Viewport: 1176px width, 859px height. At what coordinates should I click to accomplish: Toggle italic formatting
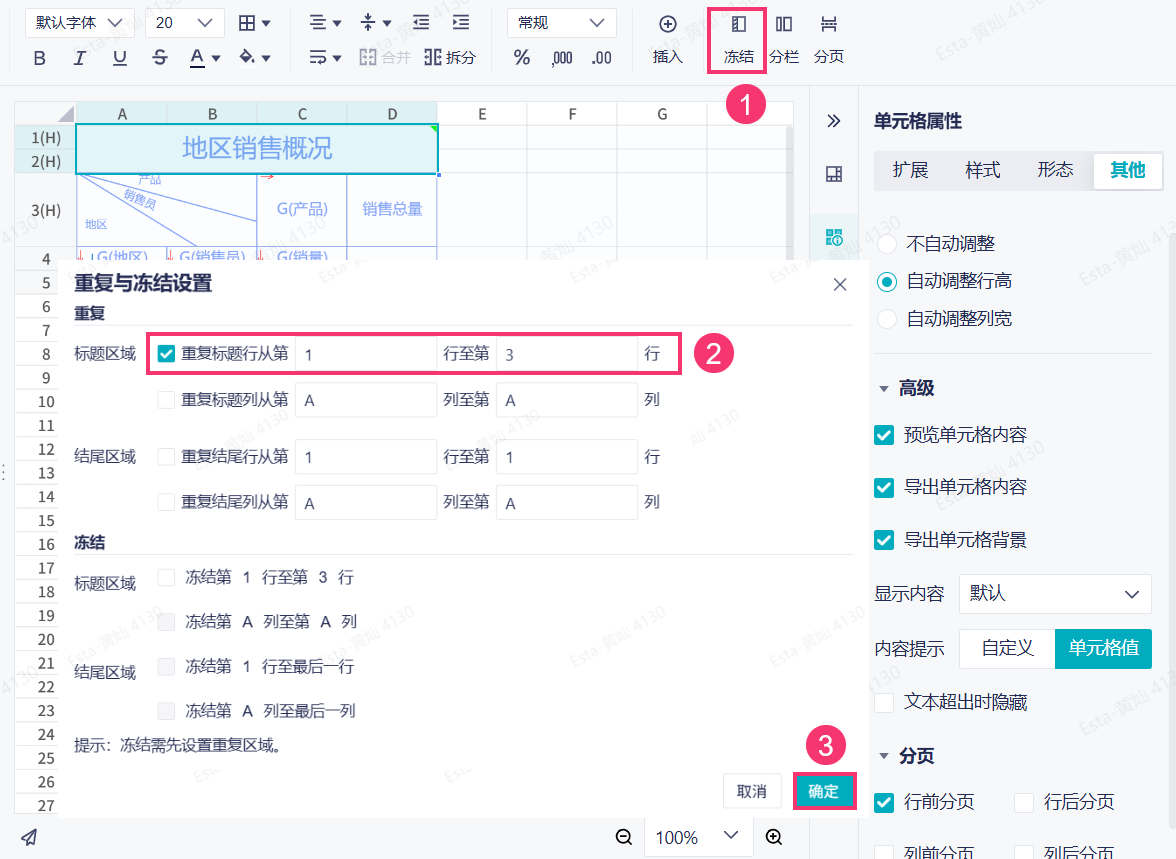(x=80, y=58)
